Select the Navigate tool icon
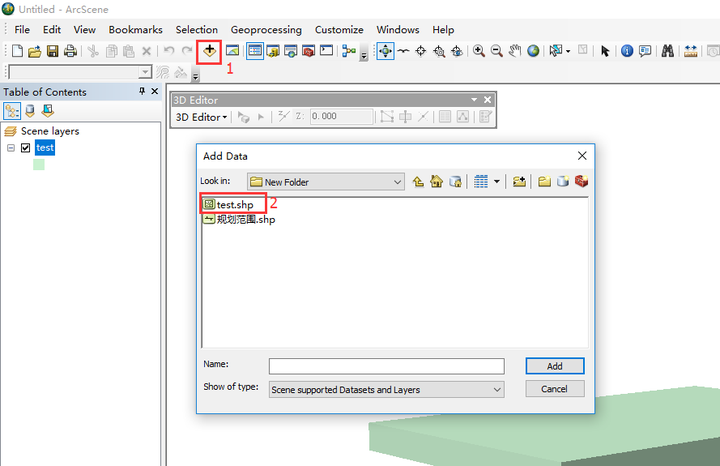 (385, 51)
